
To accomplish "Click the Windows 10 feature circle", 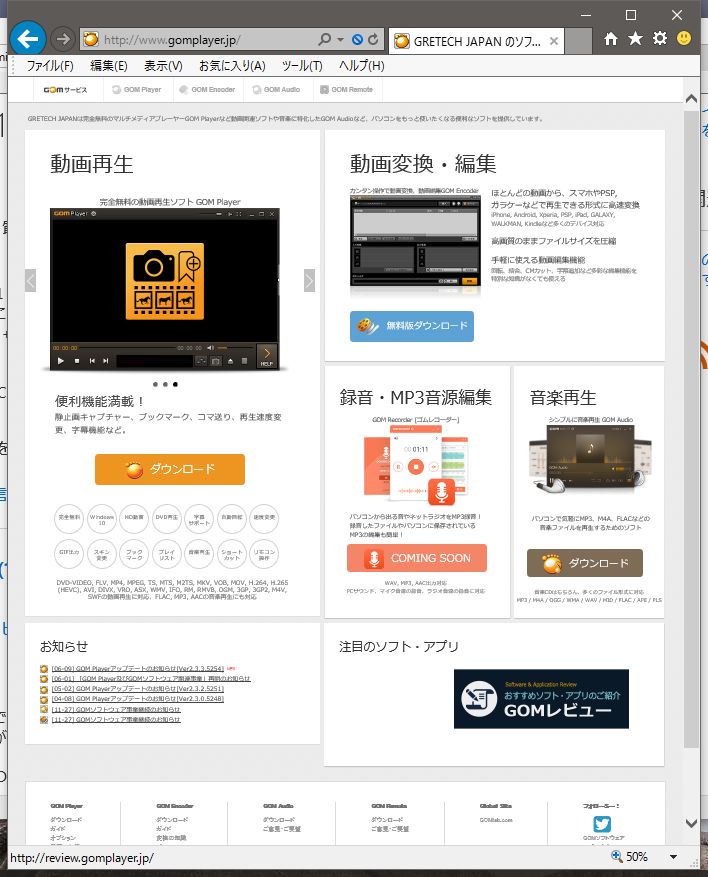I will pos(102,518).
